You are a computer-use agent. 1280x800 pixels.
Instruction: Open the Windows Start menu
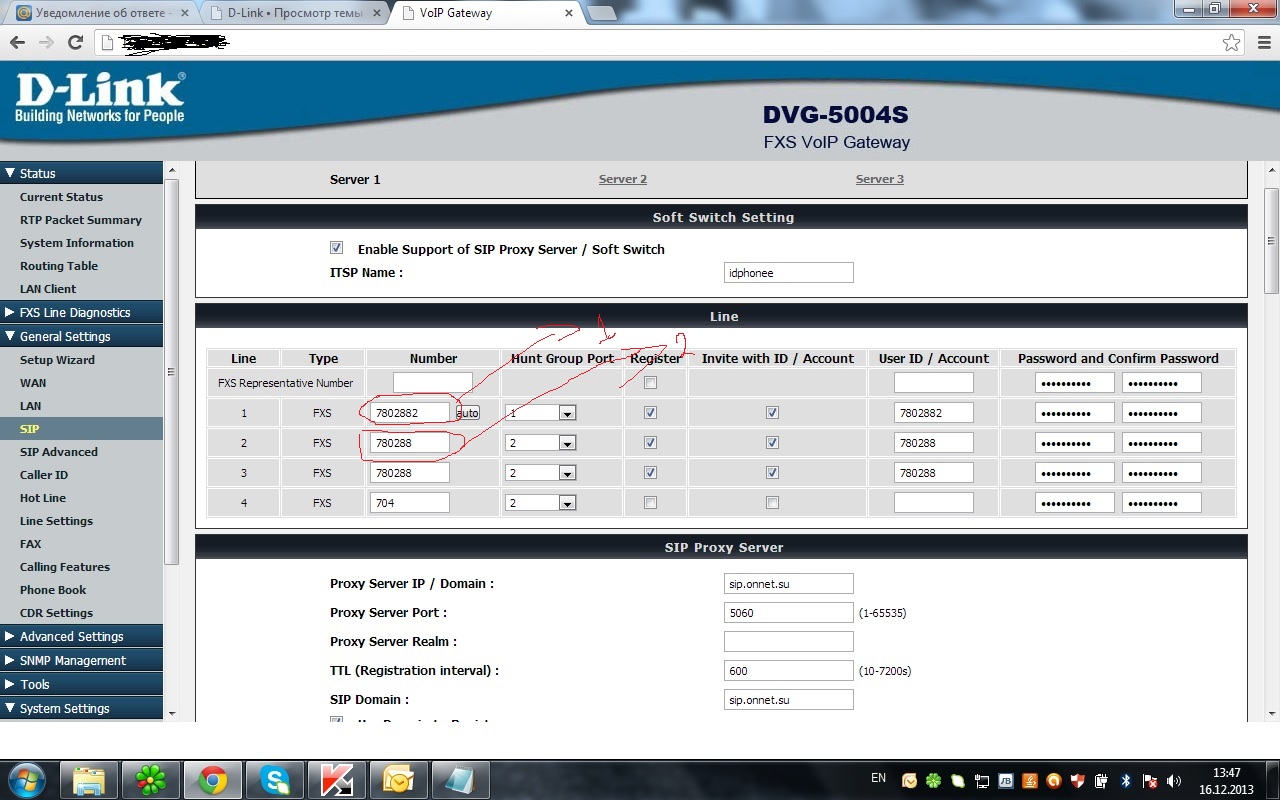(25, 779)
